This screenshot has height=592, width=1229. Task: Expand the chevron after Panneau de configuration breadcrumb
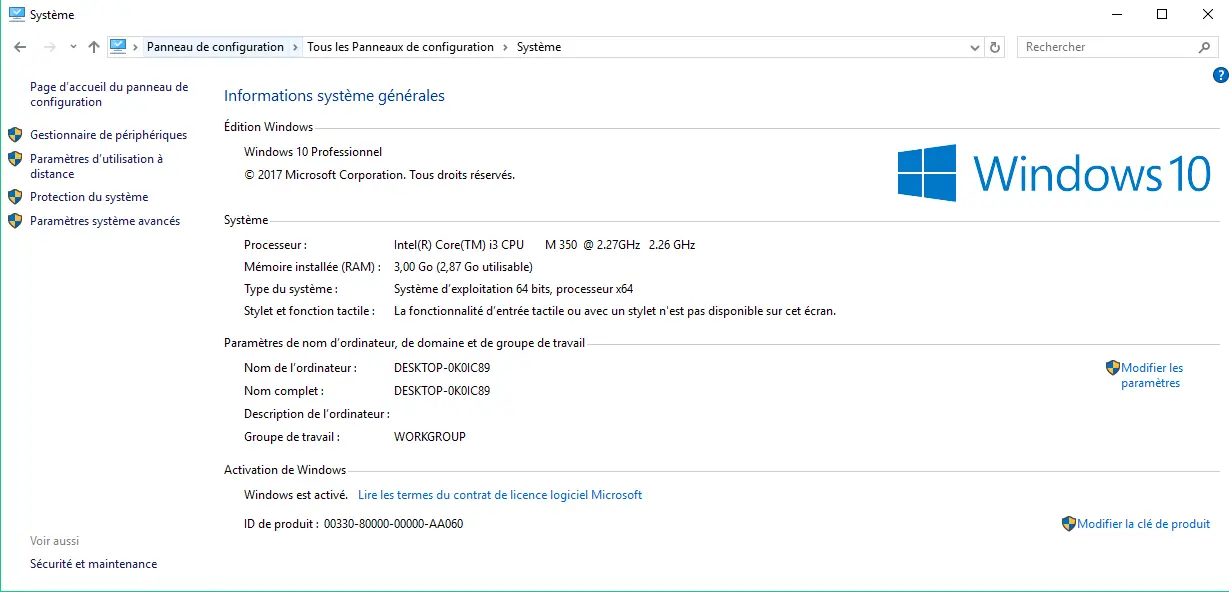coord(295,47)
